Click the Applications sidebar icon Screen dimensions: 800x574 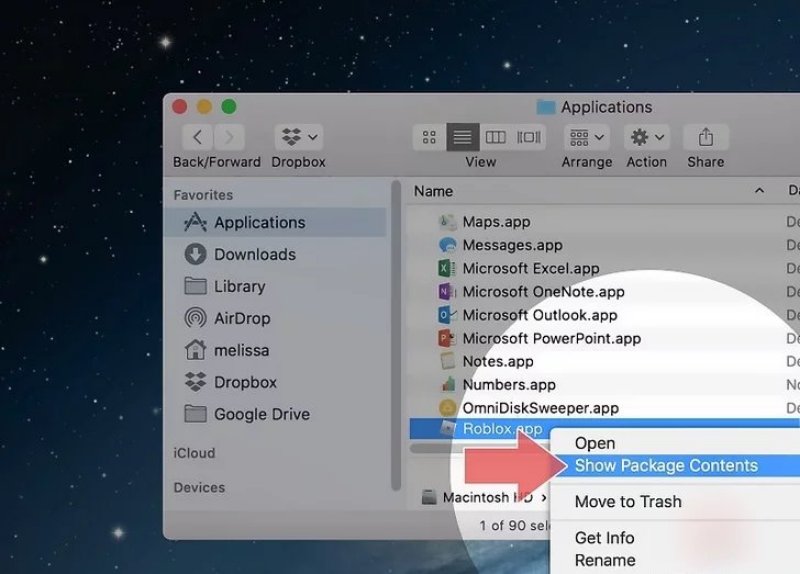(195, 222)
